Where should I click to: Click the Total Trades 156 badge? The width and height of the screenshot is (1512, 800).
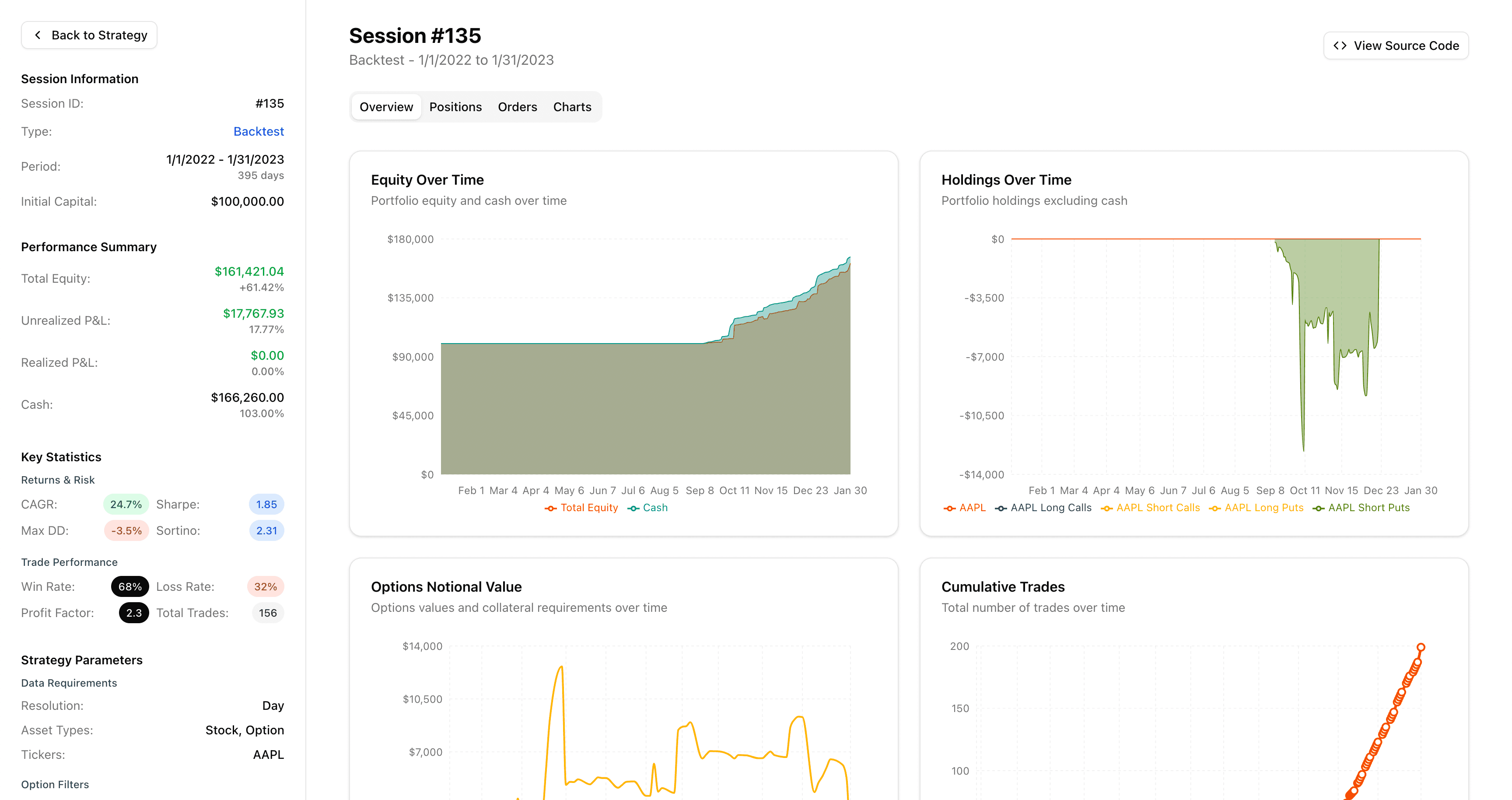point(268,614)
